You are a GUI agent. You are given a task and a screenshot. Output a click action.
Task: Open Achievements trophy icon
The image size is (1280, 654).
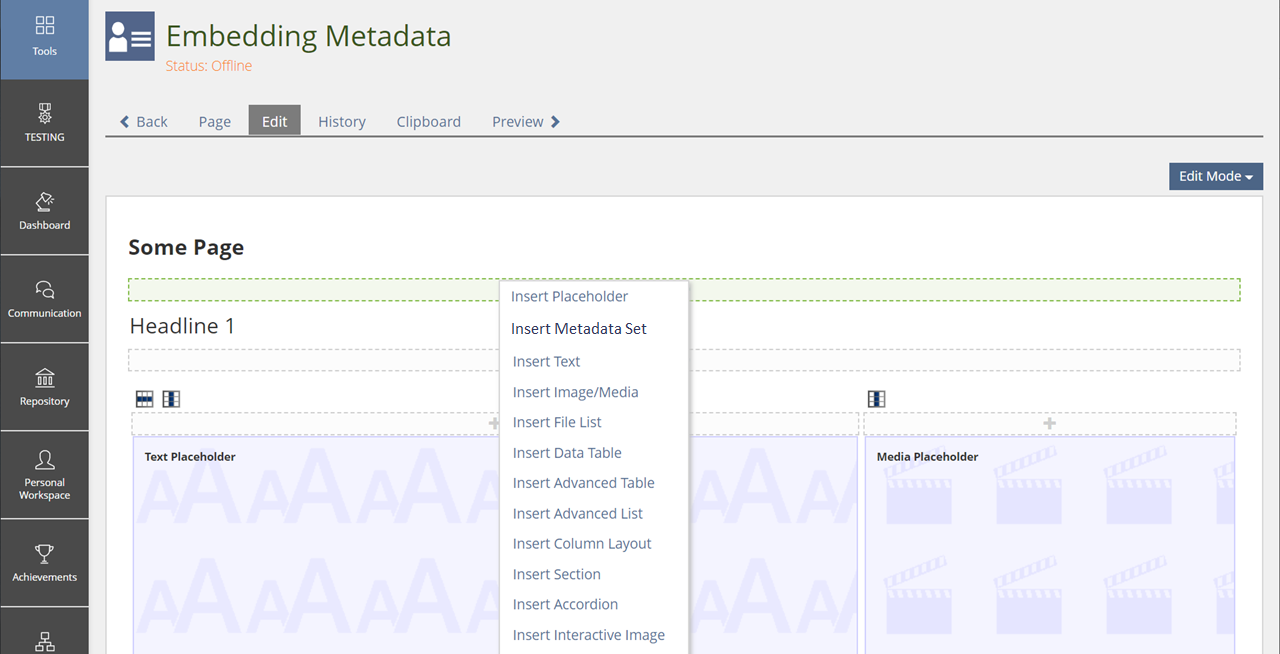pos(44,562)
